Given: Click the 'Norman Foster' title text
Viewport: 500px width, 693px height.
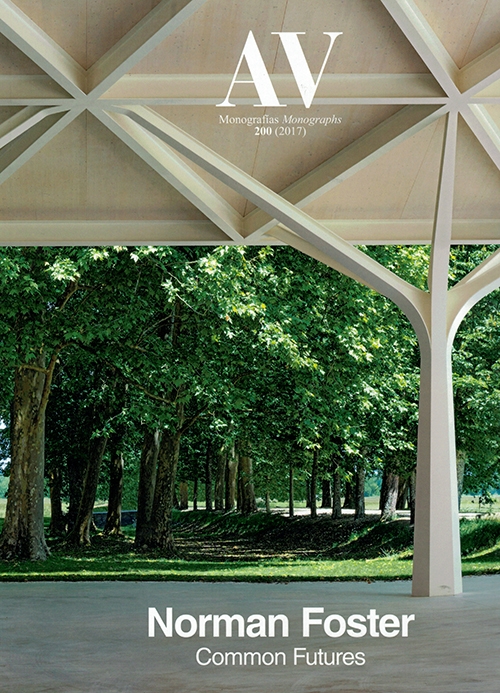Looking at the screenshot, I should [281, 623].
